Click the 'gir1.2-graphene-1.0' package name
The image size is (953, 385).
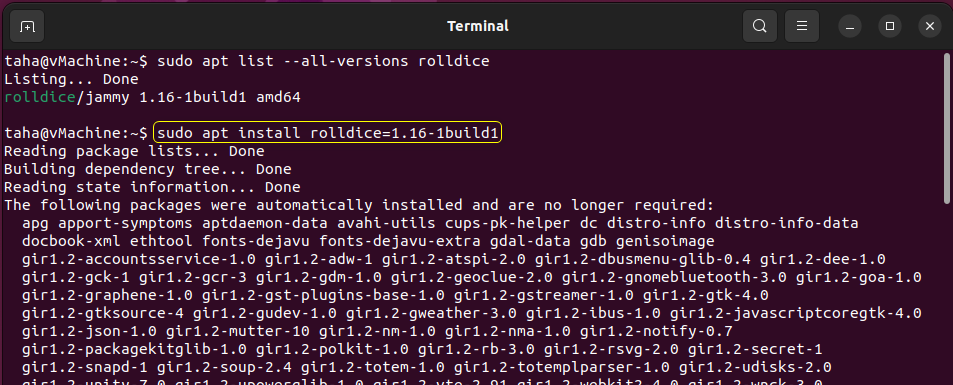[x=107, y=296]
